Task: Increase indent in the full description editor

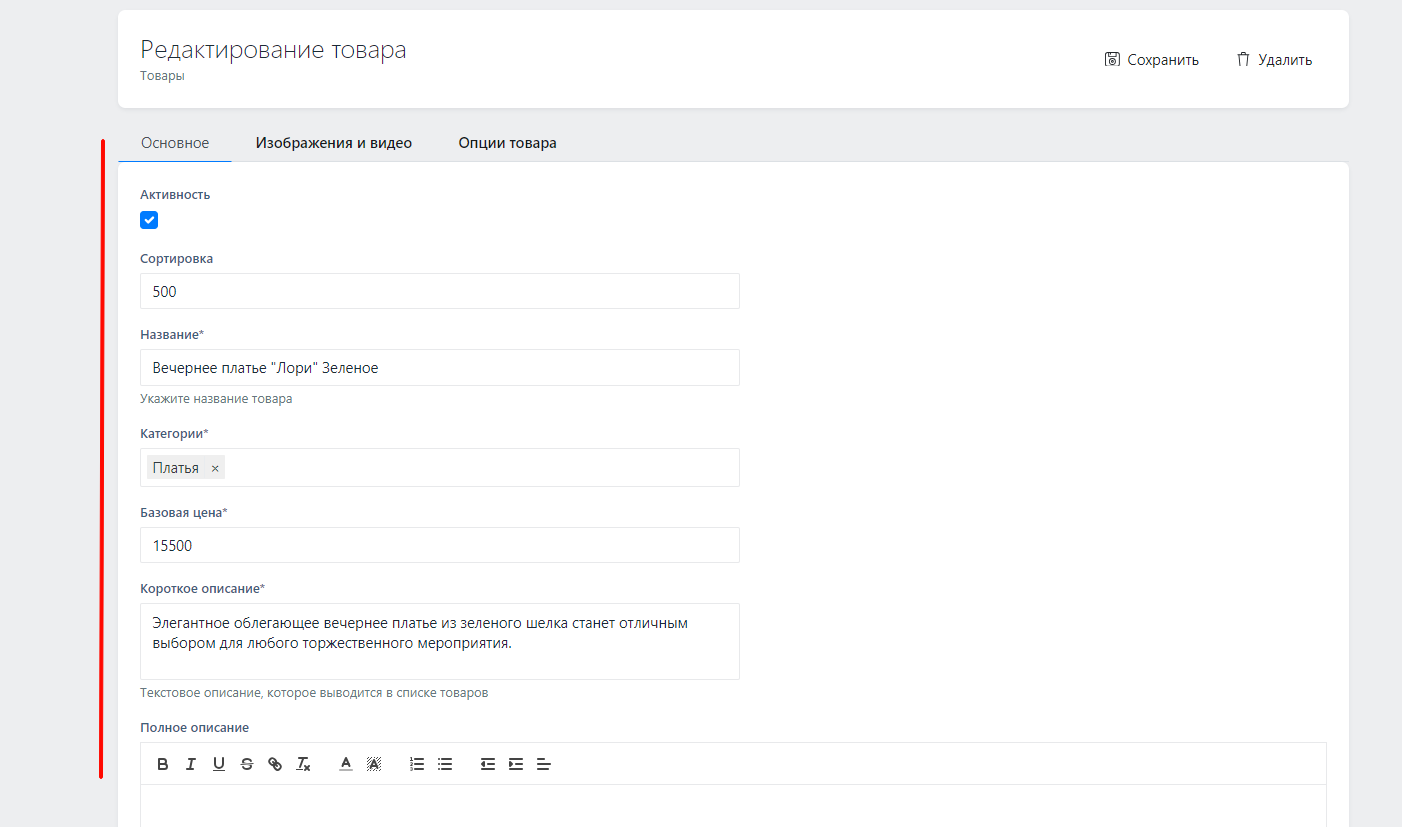Action: coord(516,764)
